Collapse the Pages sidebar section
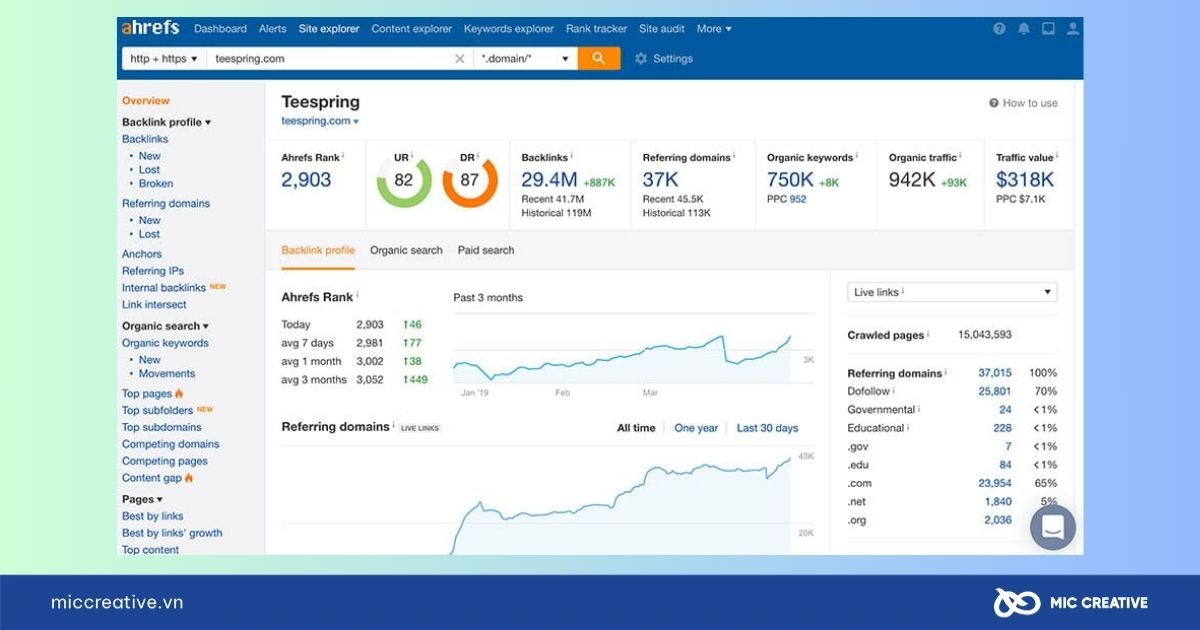This screenshot has width=1200, height=630. [x=142, y=499]
